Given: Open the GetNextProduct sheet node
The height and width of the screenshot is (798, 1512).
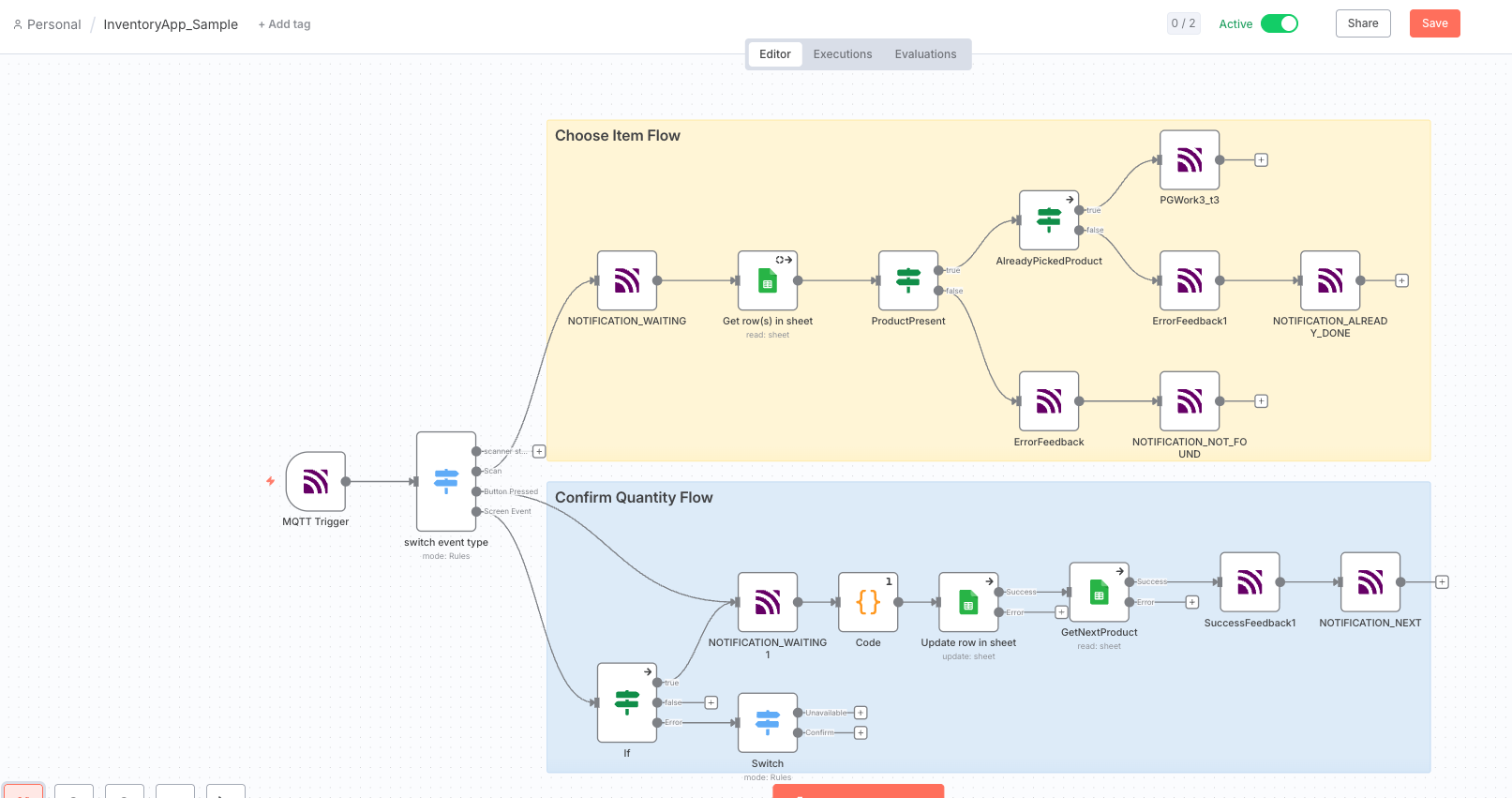Looking at the screenshot, I should pos(1099,592).
